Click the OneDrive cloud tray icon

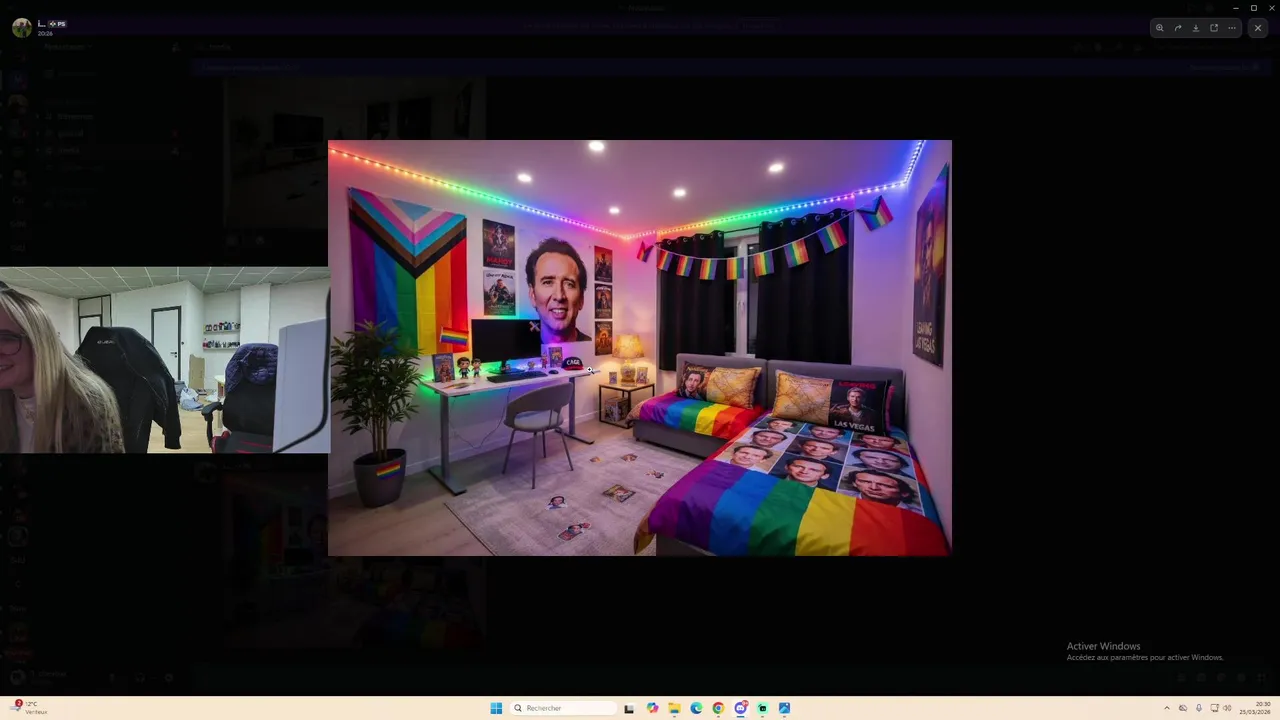(x=1183, y=708)
